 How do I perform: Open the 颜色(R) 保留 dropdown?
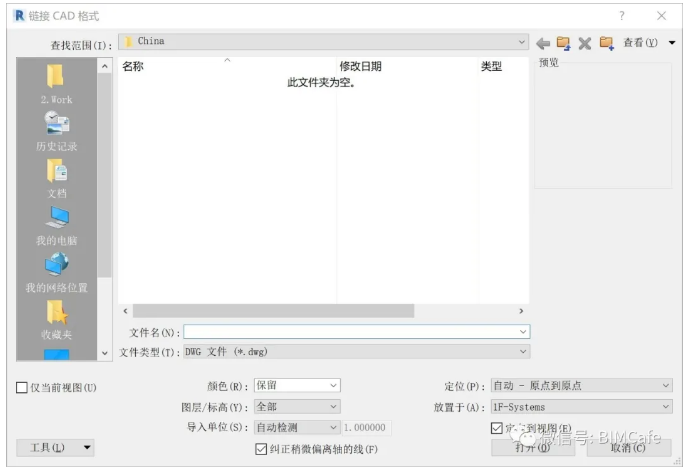(x=297, y=386)
